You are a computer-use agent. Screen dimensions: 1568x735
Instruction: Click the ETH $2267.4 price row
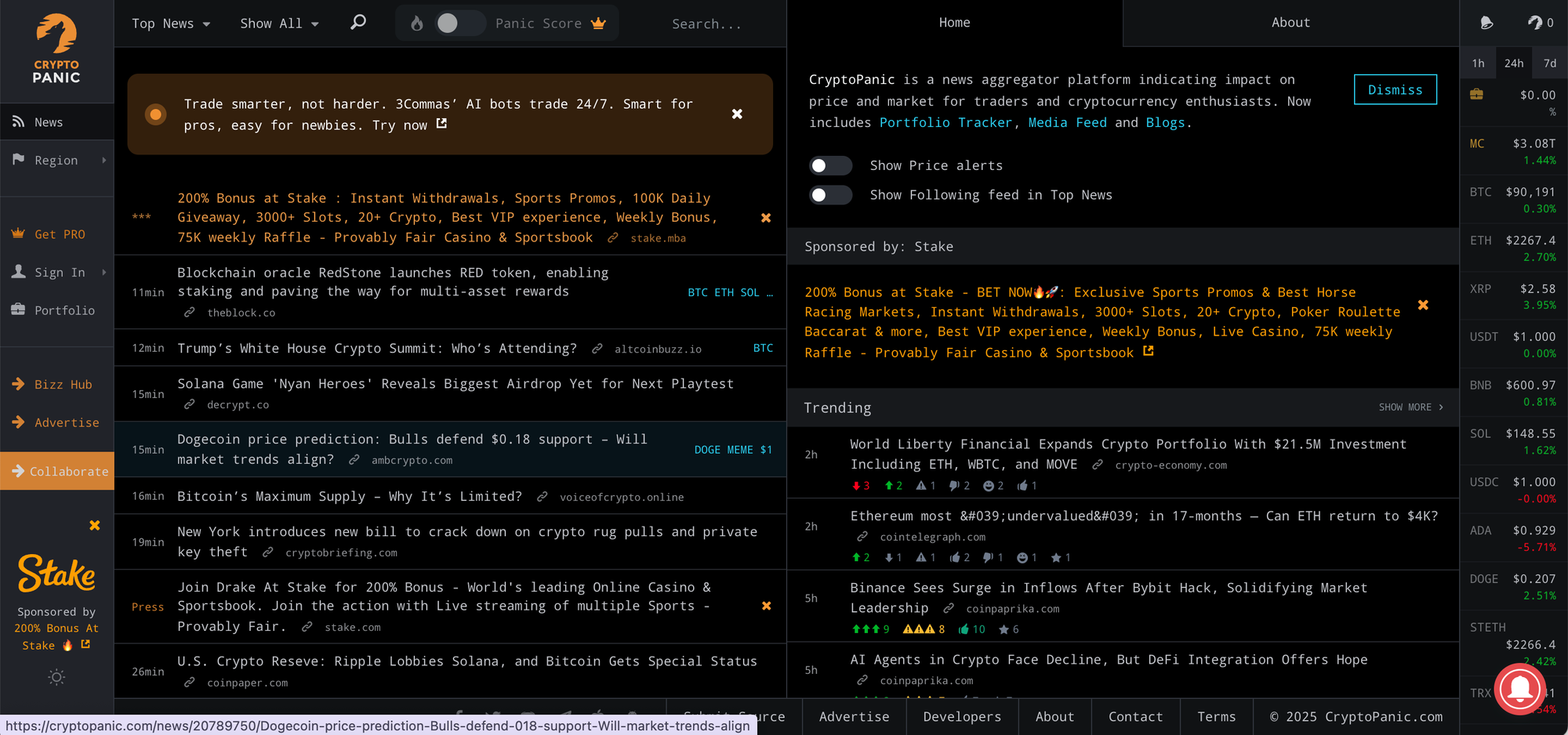[x=1513, y=248]
